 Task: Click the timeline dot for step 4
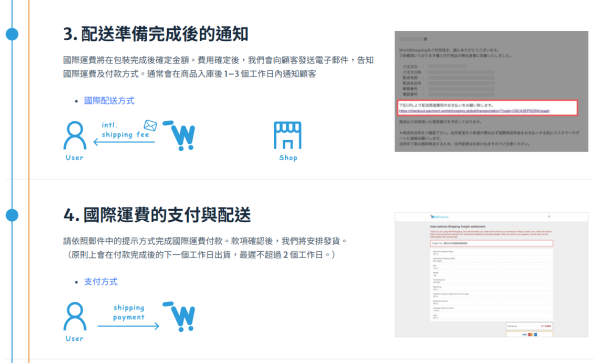pyautogui.click(x=12, y=215)
